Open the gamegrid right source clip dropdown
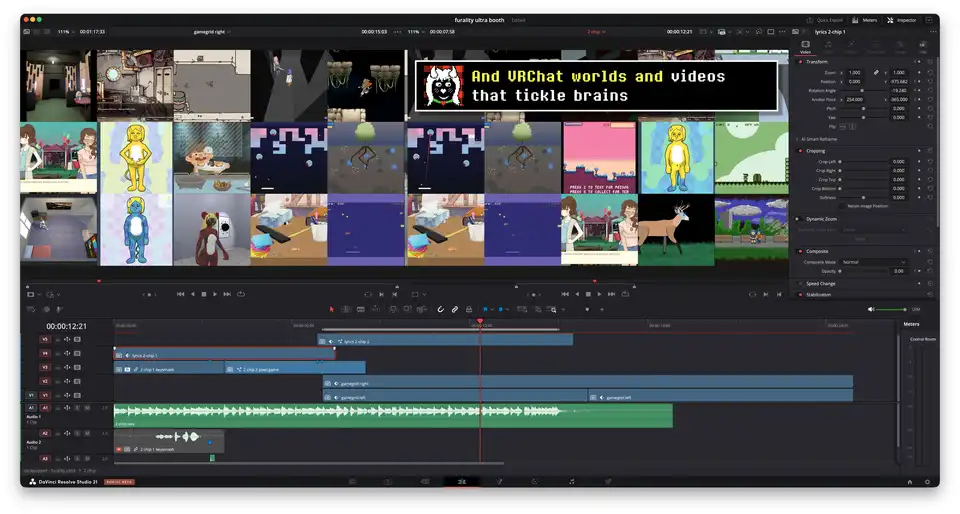 (212, 32)
